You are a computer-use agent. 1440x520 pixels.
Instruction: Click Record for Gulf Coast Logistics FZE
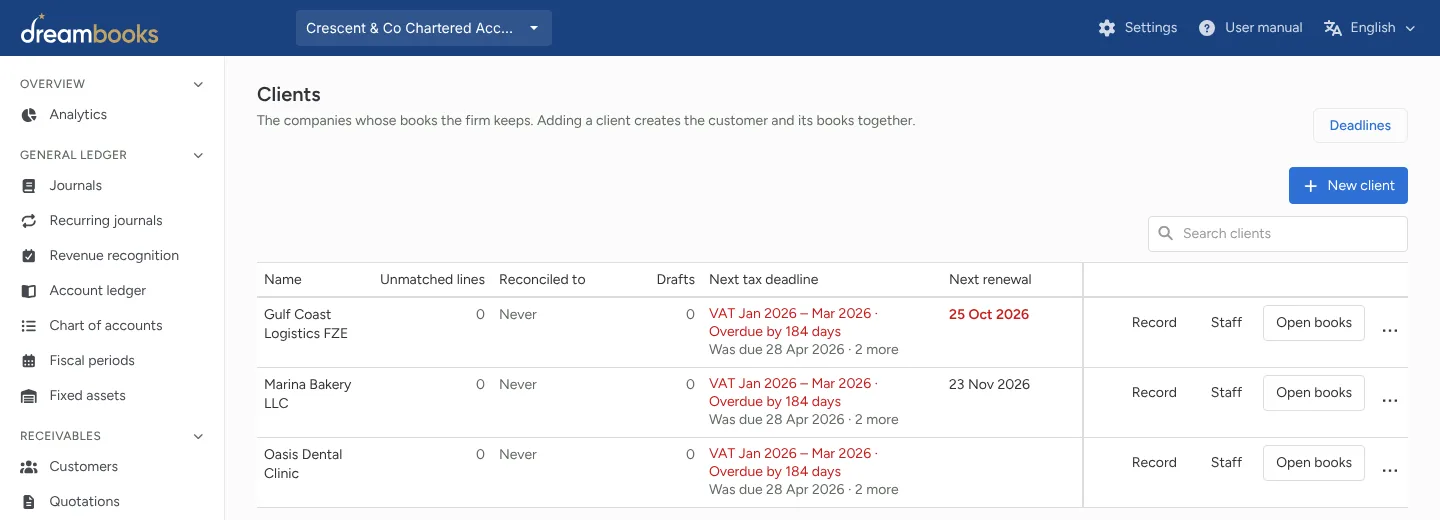1154,323
